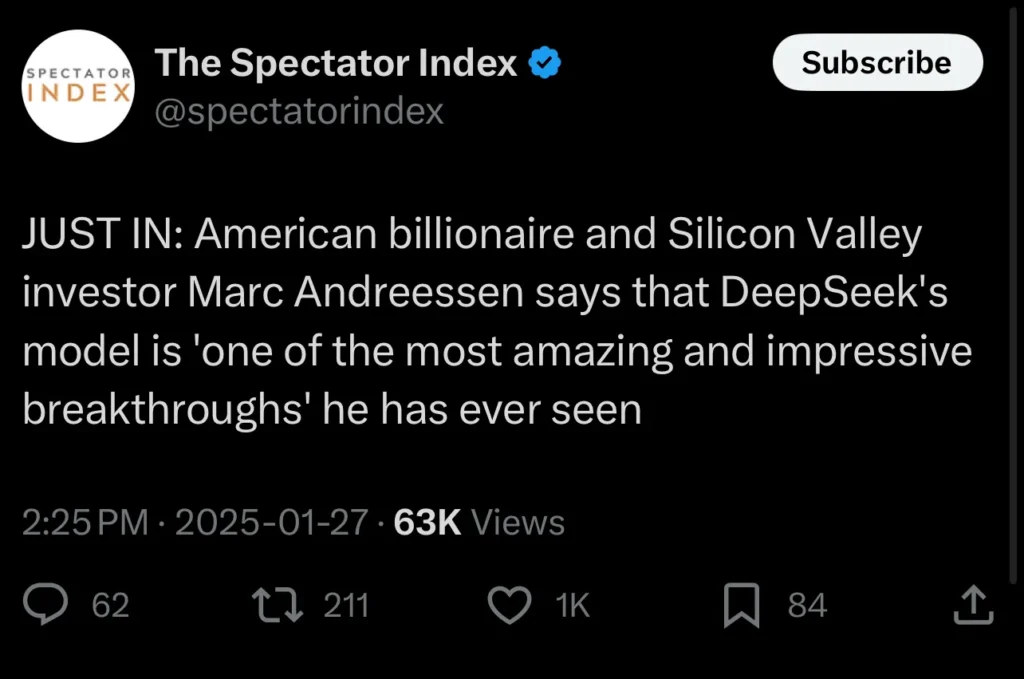Open The Spectator Index display name
The image size is (1024, 679).
[336, 63]
